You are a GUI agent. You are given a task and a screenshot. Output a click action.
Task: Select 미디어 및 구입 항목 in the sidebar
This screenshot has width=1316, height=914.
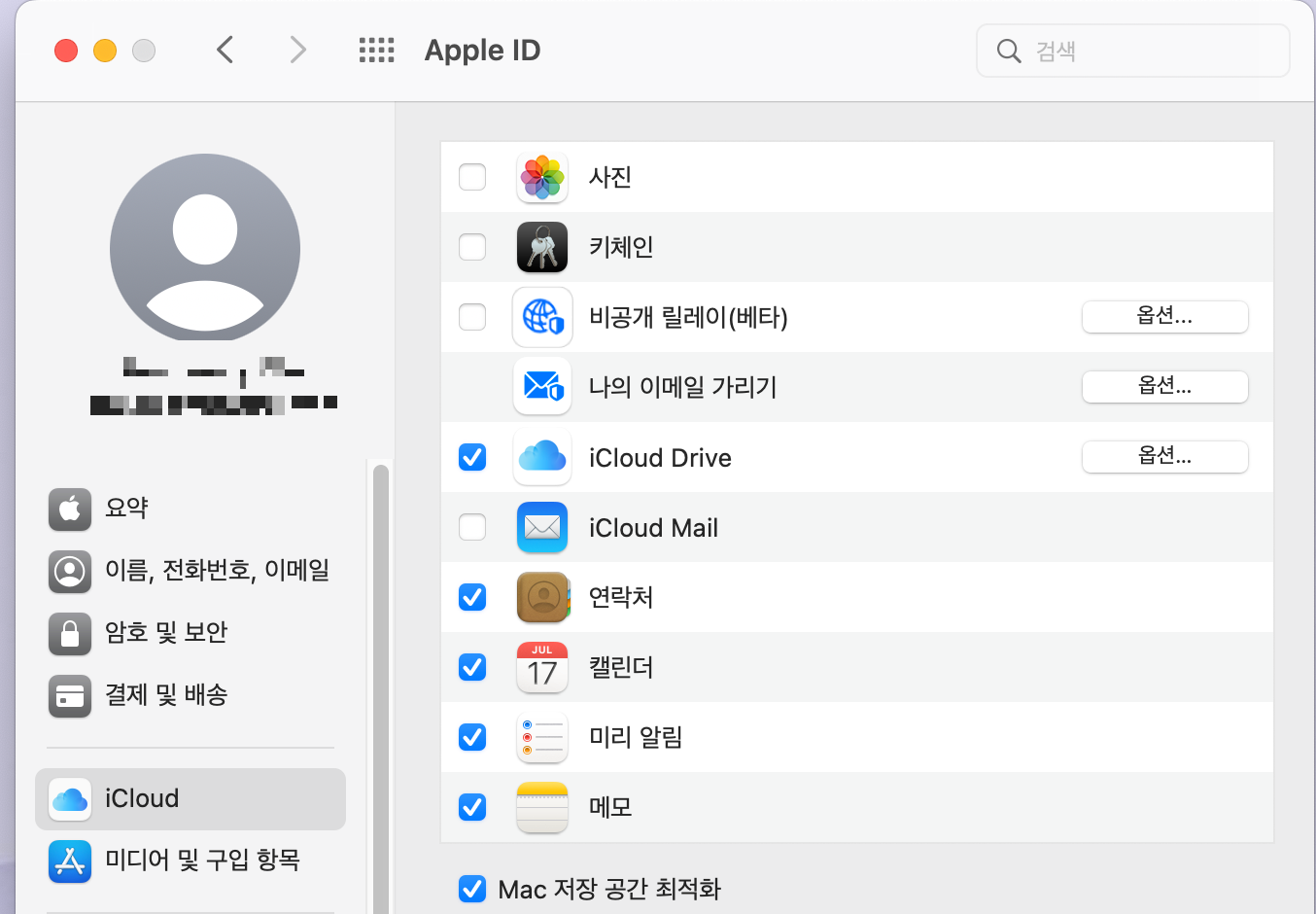(x=190, y=861)
